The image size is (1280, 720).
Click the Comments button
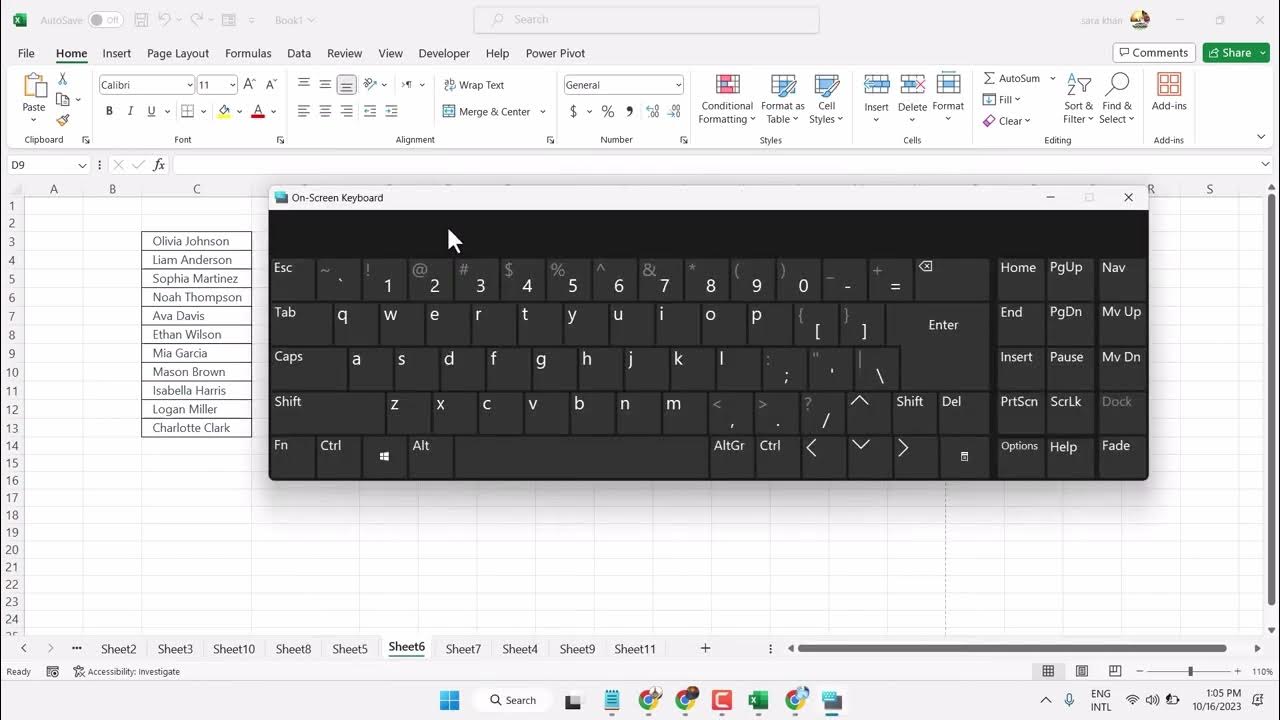pos(1153,53)
